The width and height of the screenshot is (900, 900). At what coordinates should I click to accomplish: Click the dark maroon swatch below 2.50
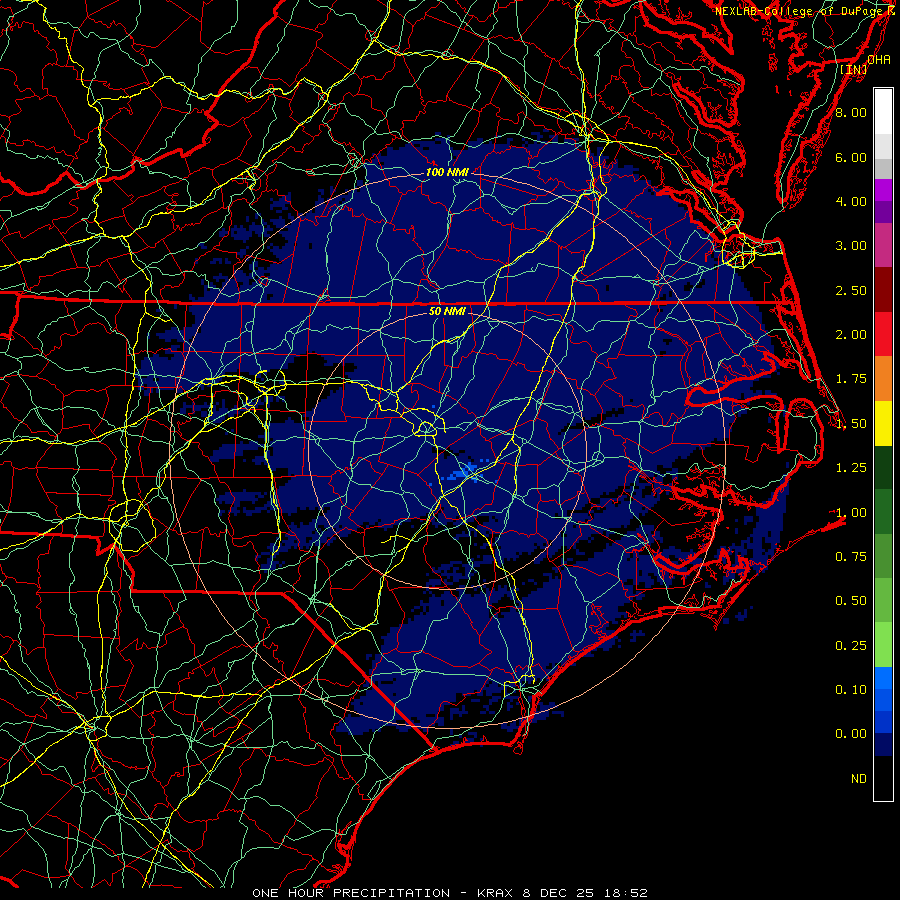point(883,290)
